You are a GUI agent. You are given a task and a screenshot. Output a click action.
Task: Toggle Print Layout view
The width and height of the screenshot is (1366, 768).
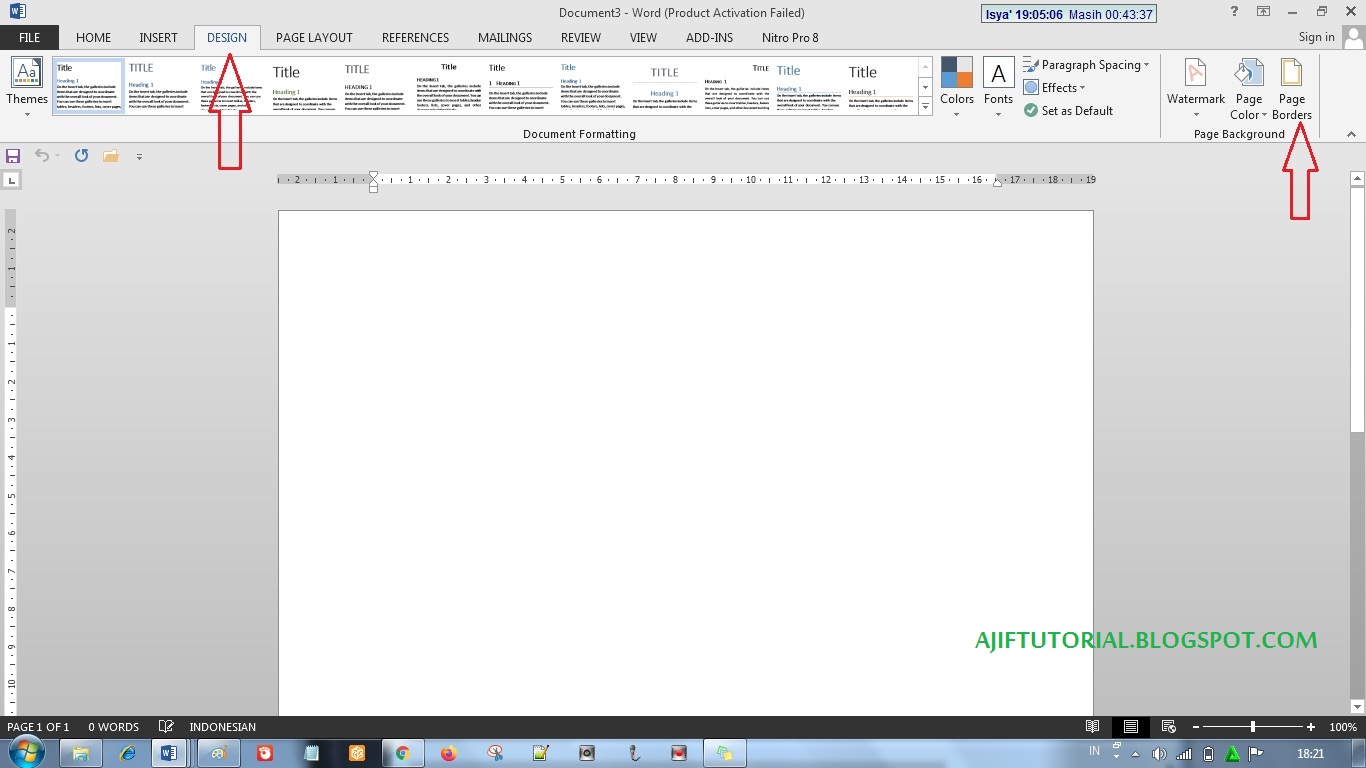click(1131, 726)
